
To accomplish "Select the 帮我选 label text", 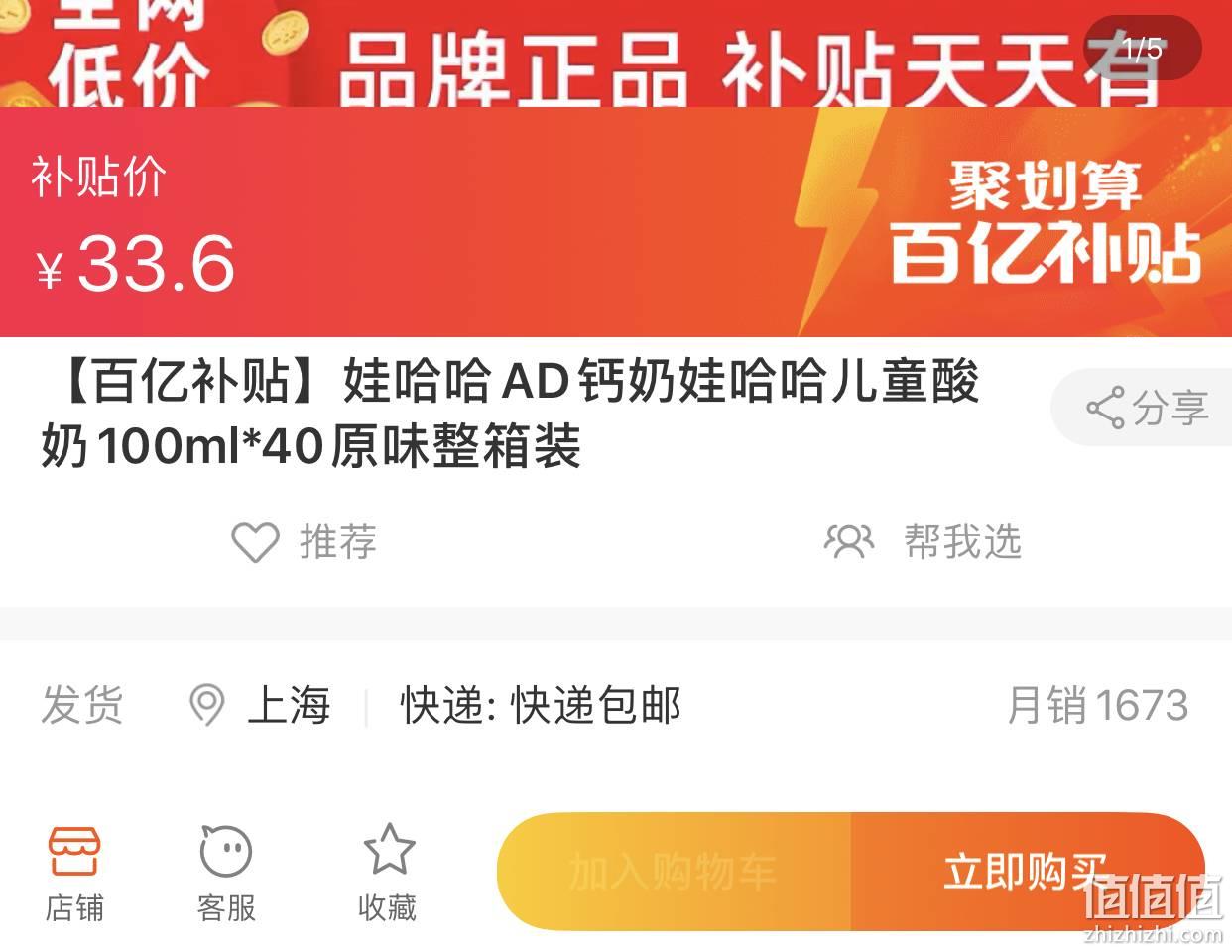I will tap(962, 542).
